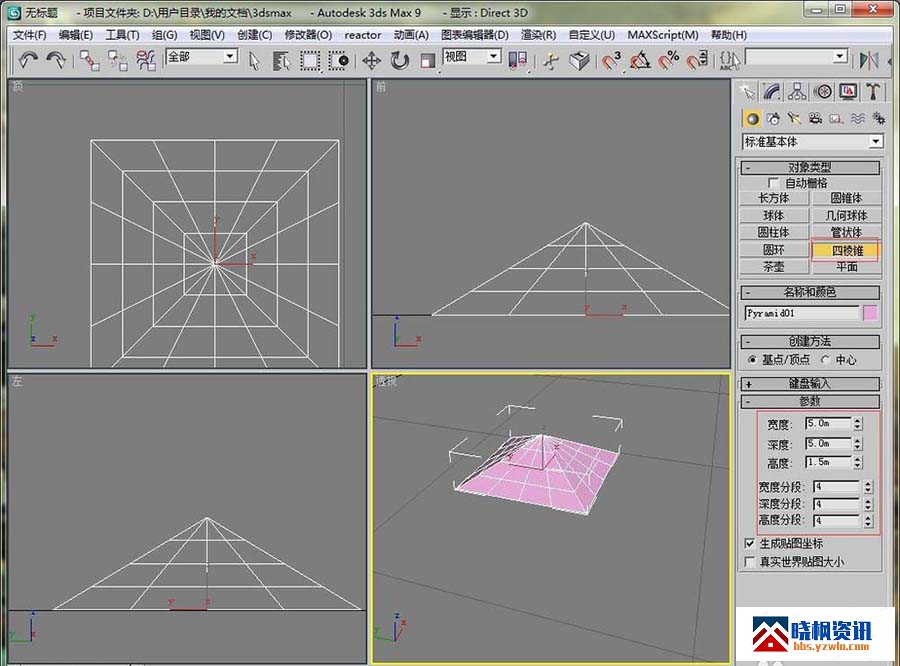Click the 球体 object button
This screenshot has width=900, height=666.
(x=774, y=215)
